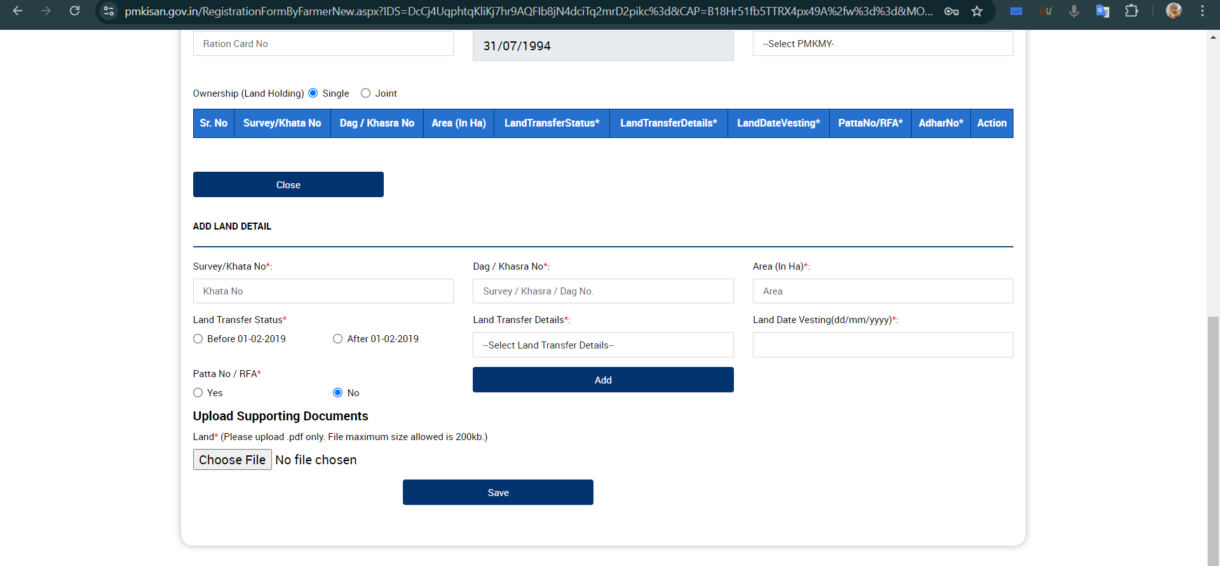Open the Google Translate extension
Viewport: 1220px width, 566px height.
coord(1102,11)
